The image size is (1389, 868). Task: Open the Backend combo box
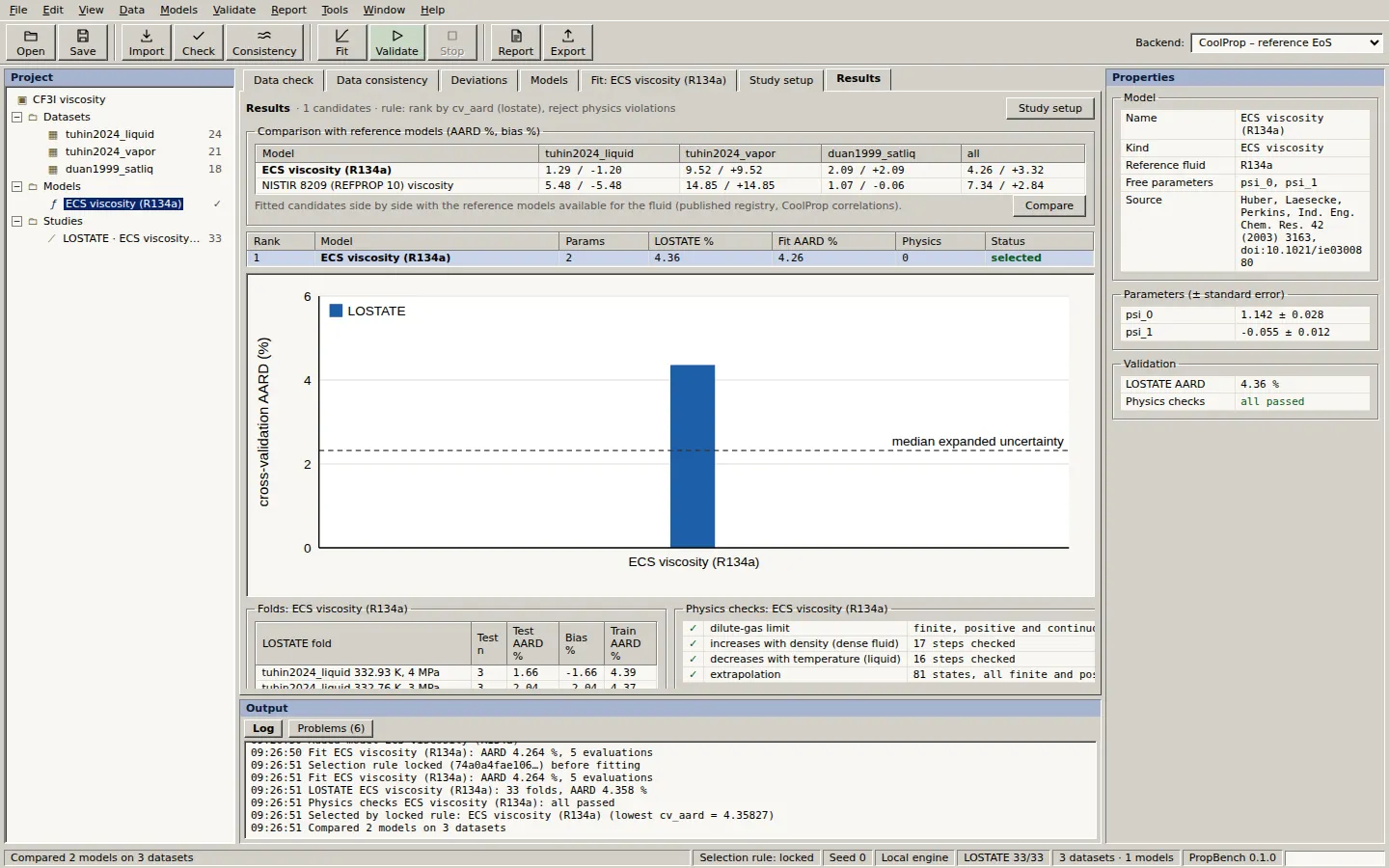[1287, 42]
